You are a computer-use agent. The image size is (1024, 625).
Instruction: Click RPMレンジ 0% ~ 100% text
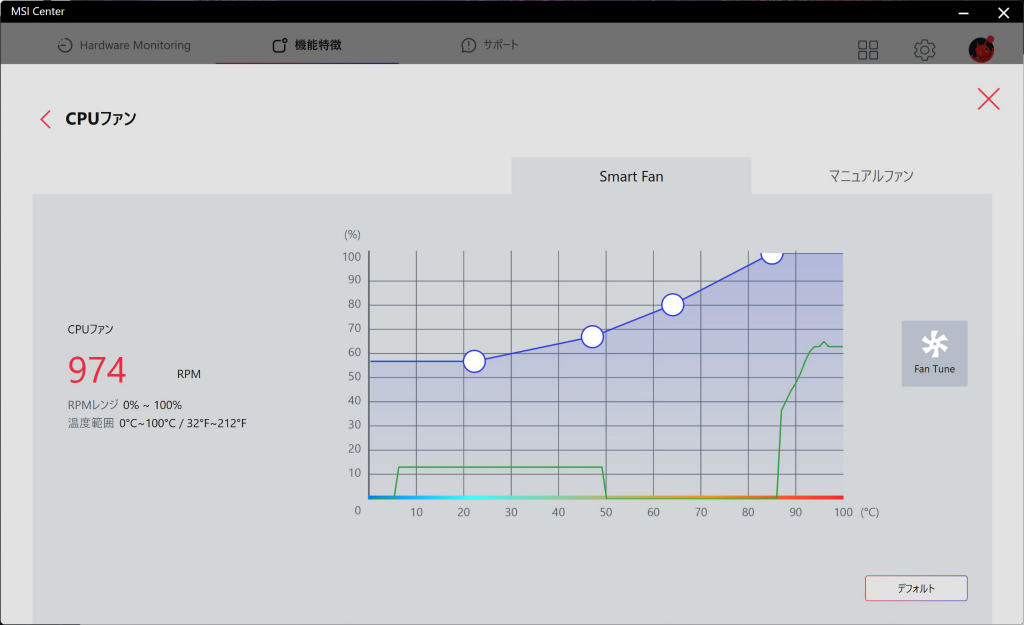click(x=125, y=405)
